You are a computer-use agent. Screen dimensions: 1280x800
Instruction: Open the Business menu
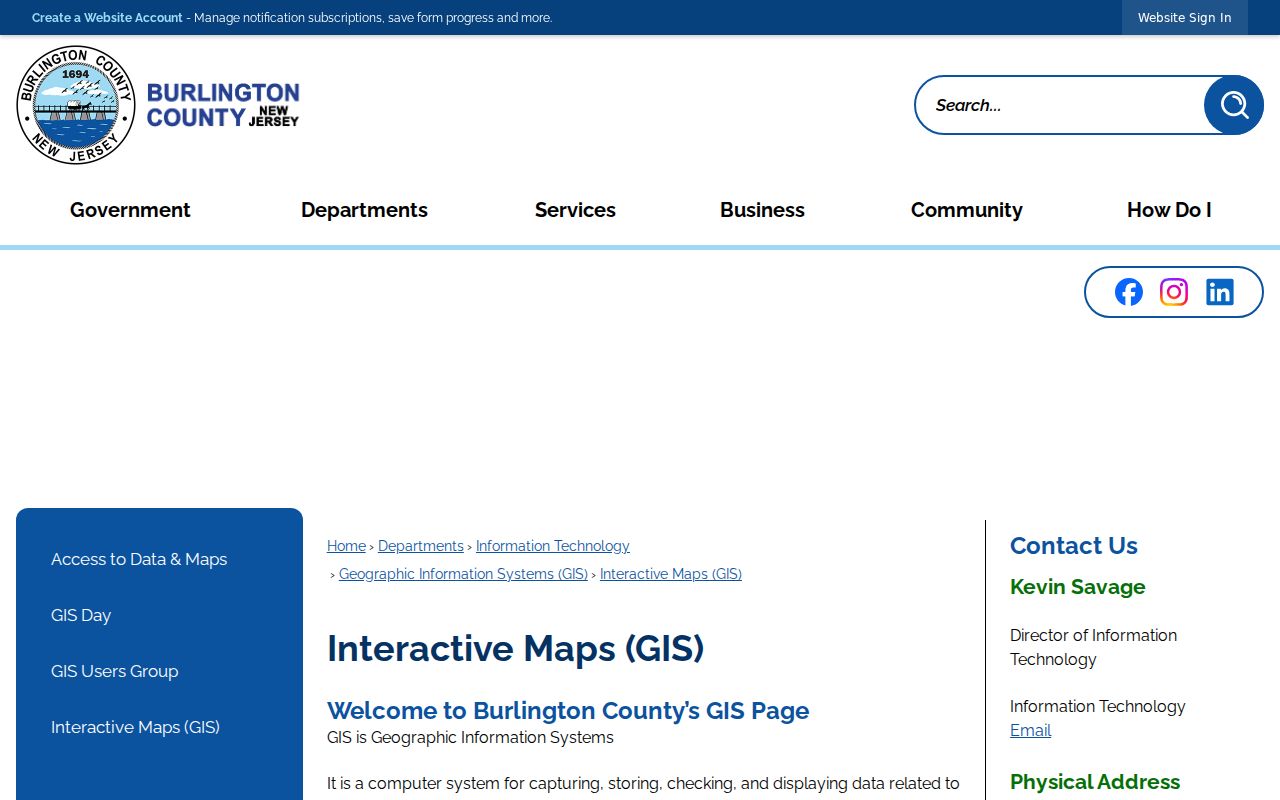[x=762, y=210]
